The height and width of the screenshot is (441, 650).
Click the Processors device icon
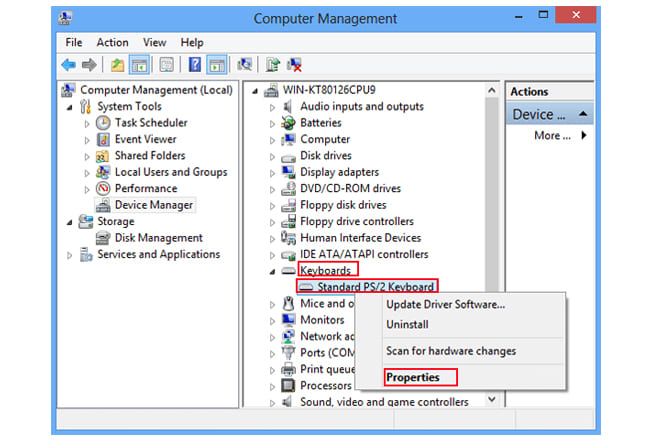click(x=288, y=385)
